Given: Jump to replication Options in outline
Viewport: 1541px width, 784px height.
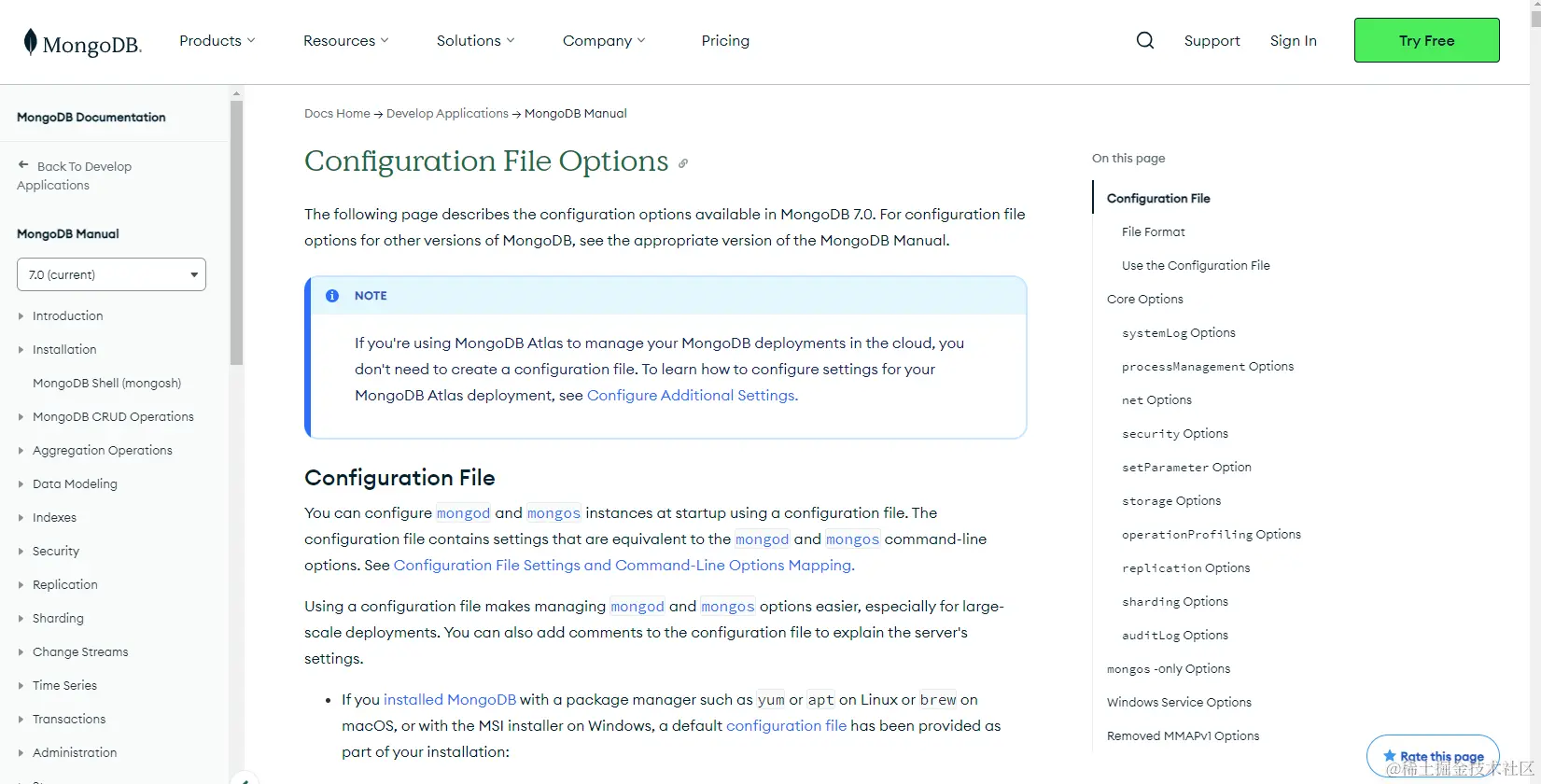Looking at the screenshot, I should click(x=1185, y=567).
